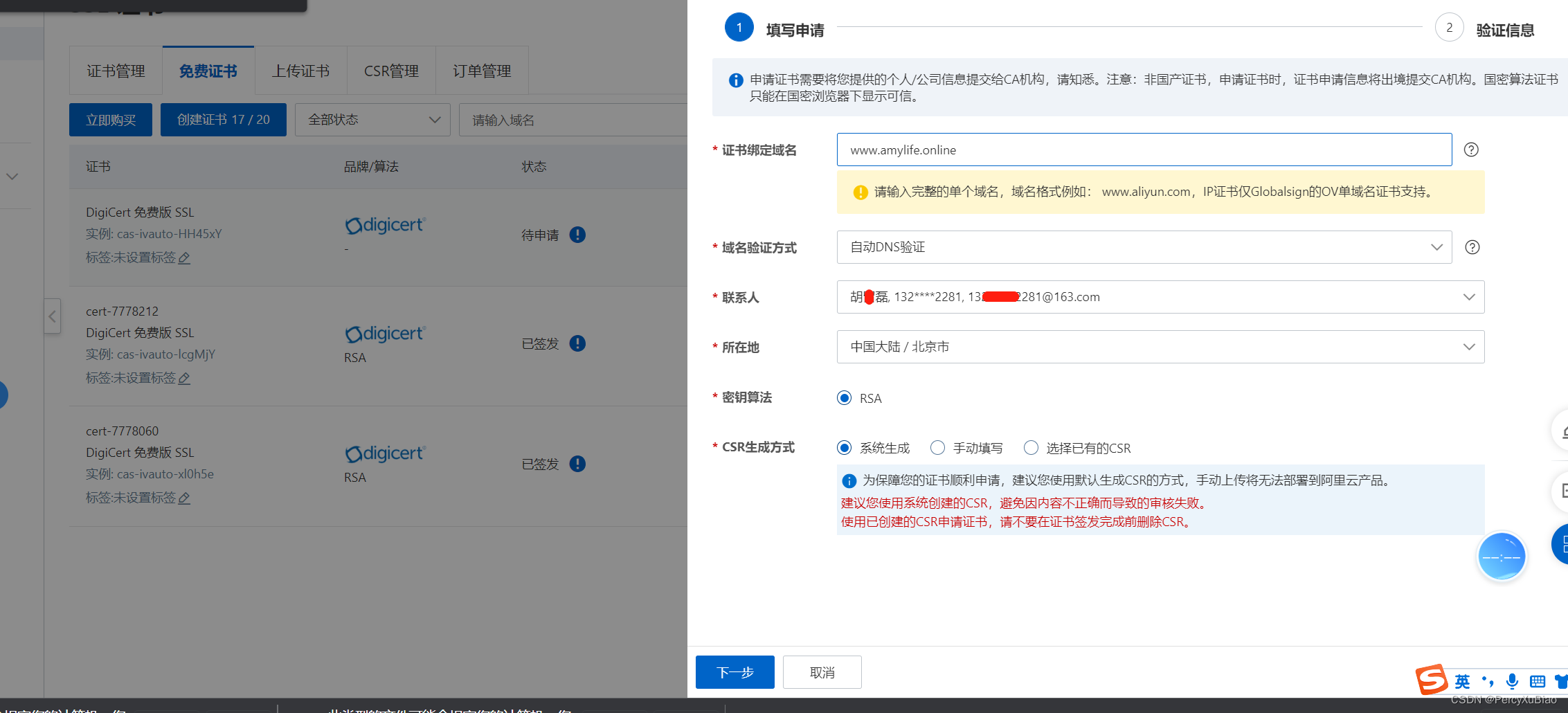Select 选择已有的CSR radio option
The height and width of the screenshot is (713, 1568).
point(1031,448)
